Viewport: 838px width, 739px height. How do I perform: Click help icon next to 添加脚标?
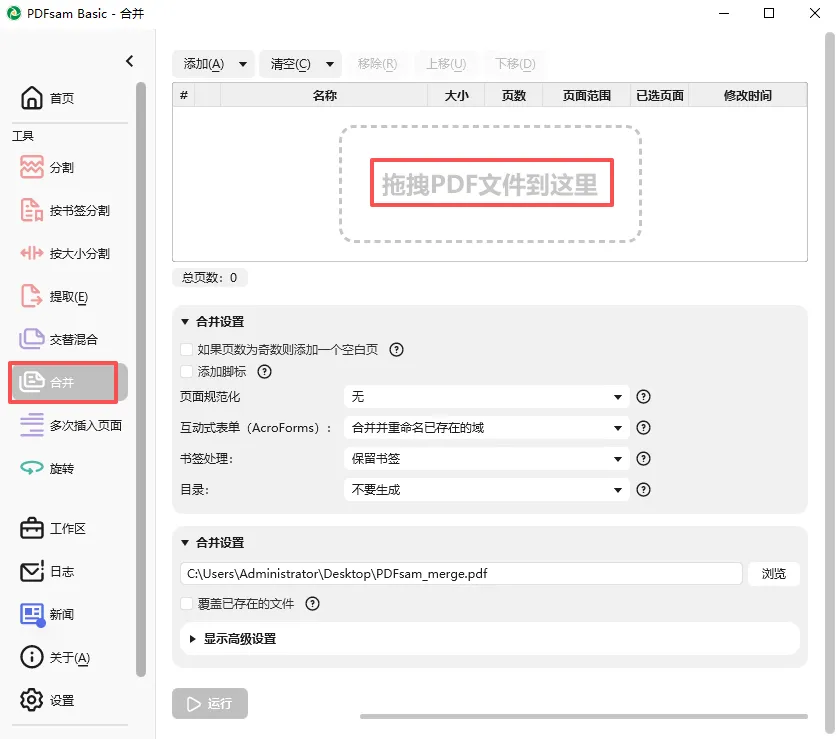point(264,371)
